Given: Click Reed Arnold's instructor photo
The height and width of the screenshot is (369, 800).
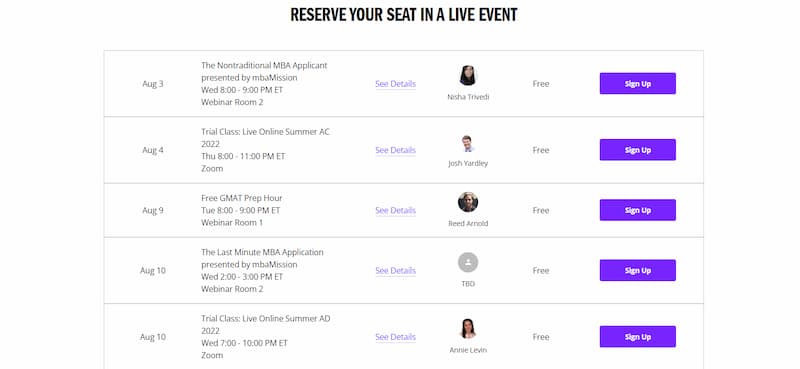Looking at the screenshot, I should click(468, 202).
